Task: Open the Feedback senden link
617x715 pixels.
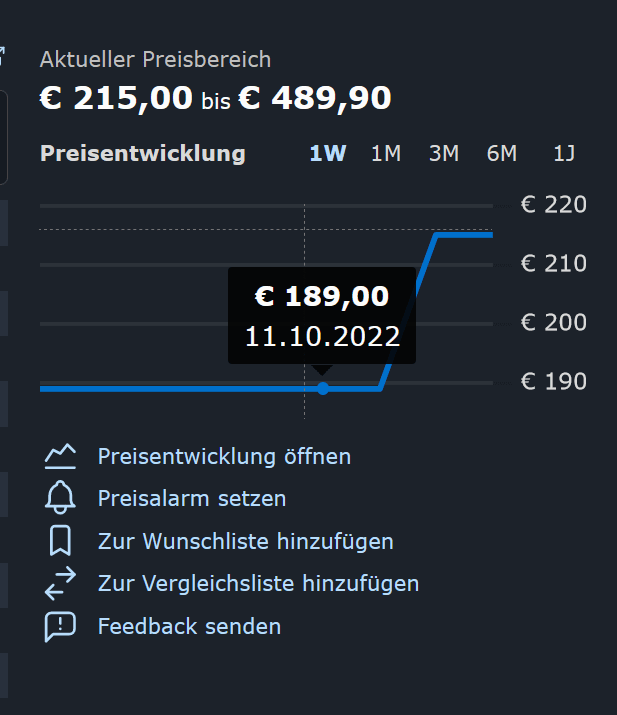Action: click(189, 626)
